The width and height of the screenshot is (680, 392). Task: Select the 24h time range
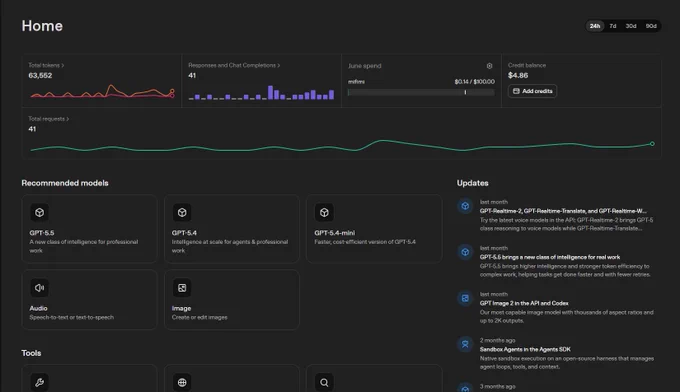click(x=595, y=26)
